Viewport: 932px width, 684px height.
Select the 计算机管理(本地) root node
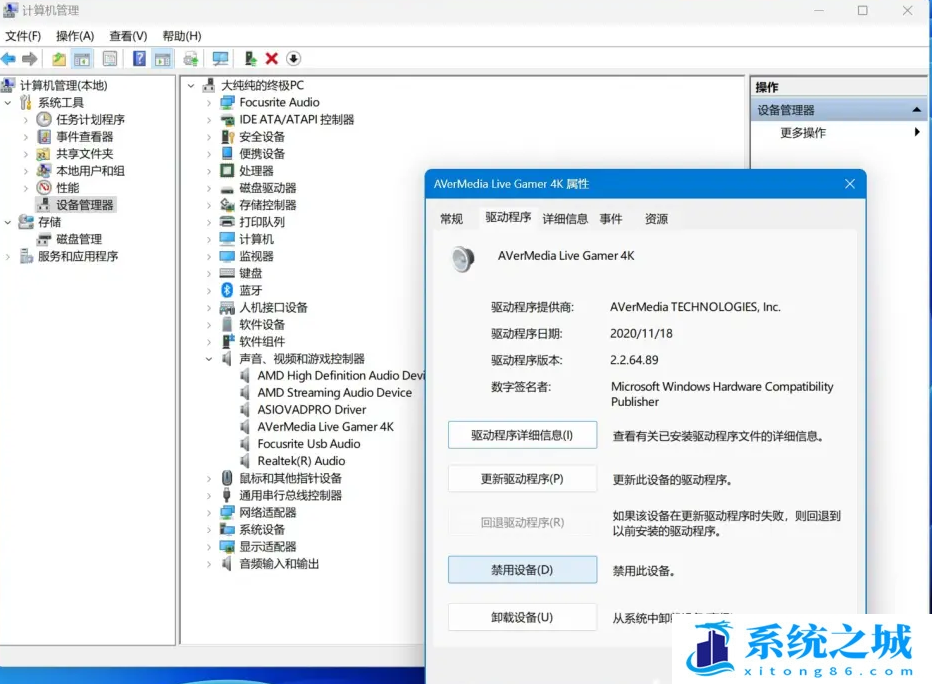tap(64, 86)
